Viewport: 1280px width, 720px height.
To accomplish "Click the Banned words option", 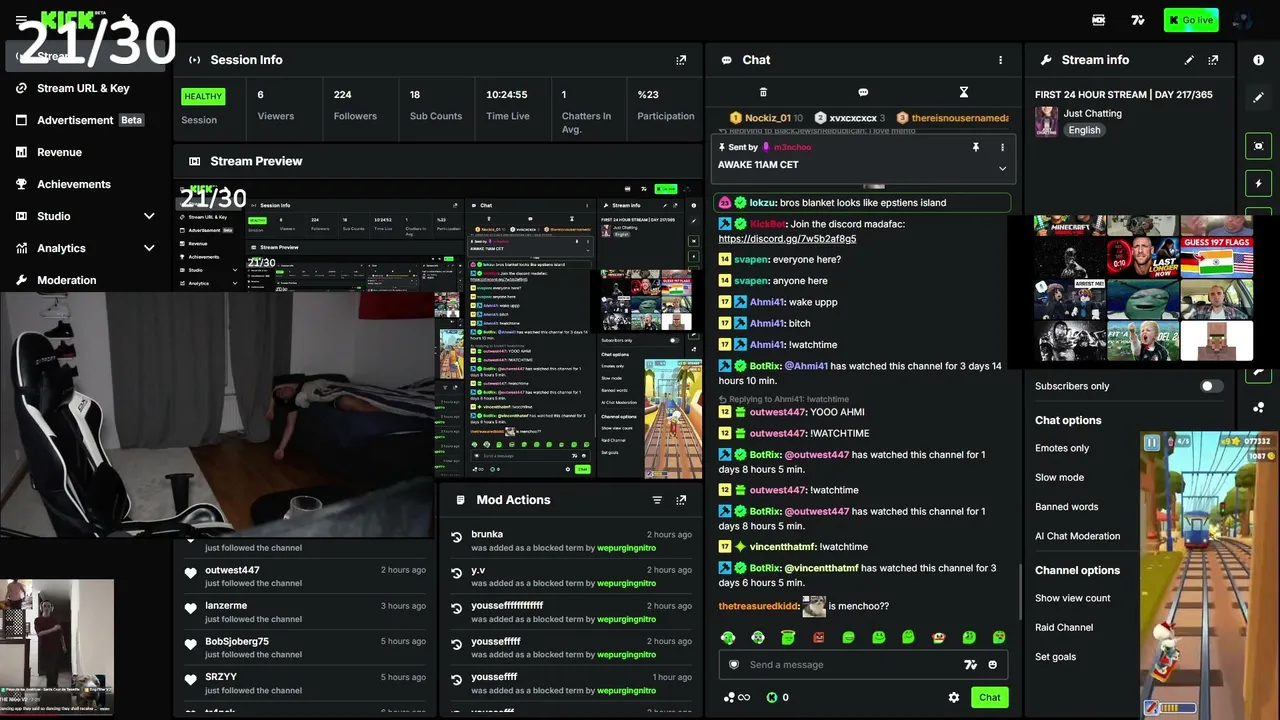I will (x=1066, y=507).
